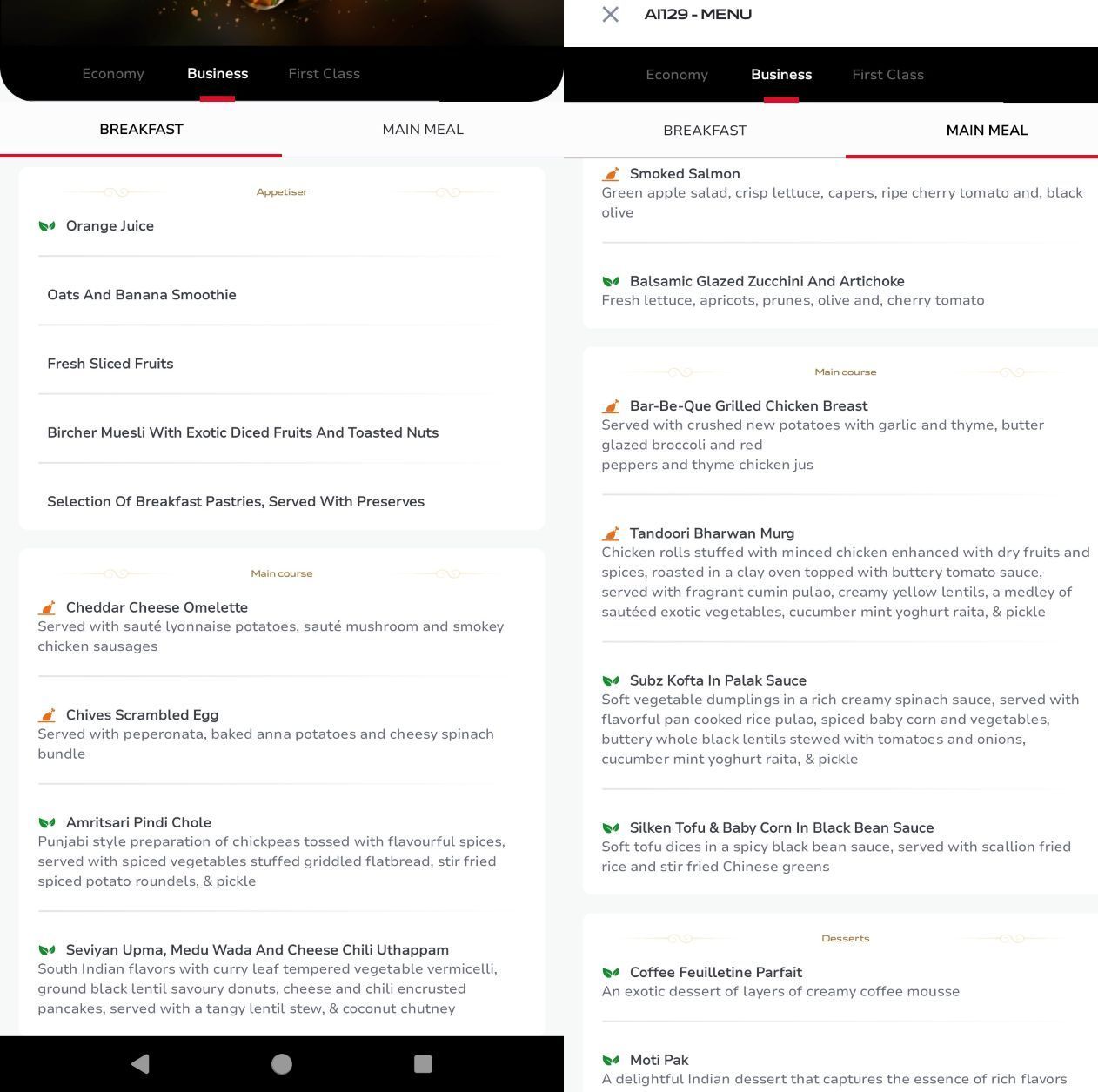This screenshot has height=1092, width=1098.
Task: Switch to BREAKFAST tab in right panel
Action: click(705, 131)
